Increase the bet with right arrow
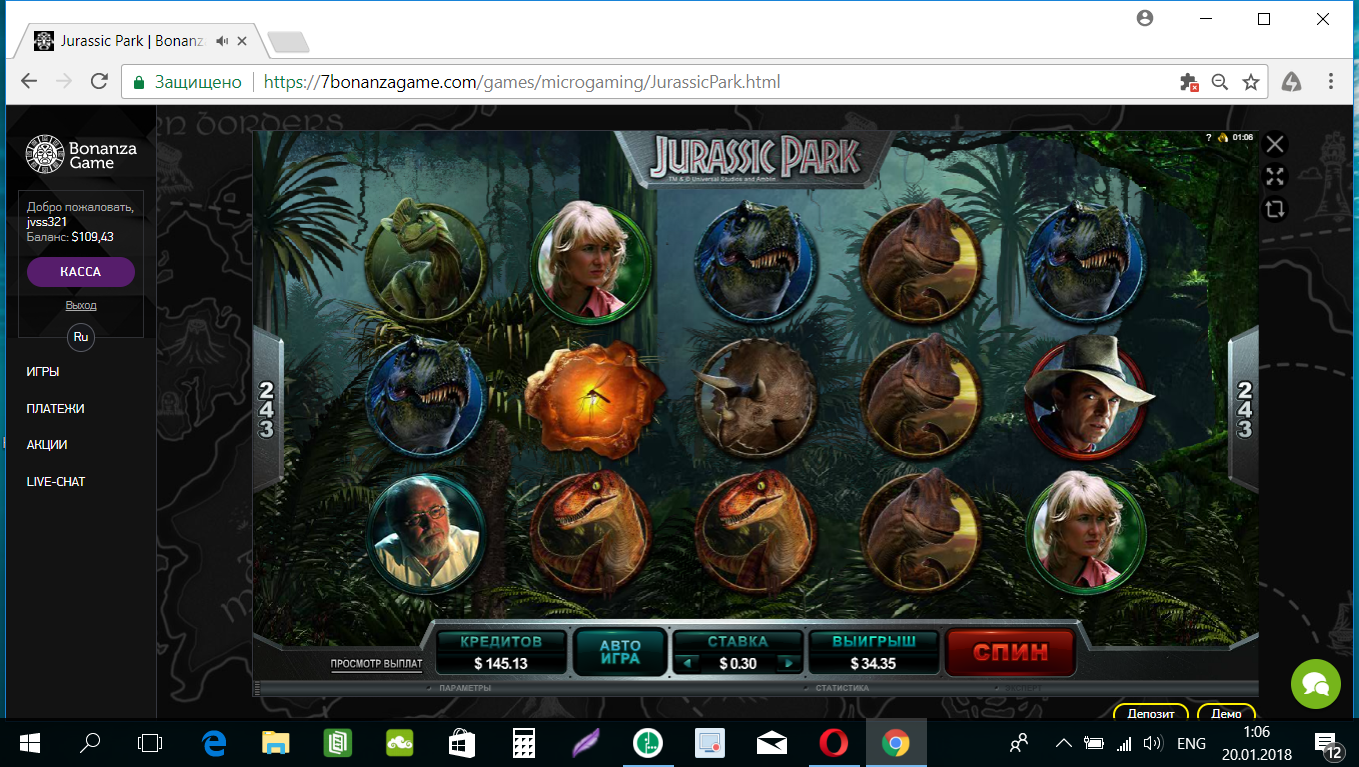The height and width of the screenshot is (767, 1359). click(790, 663)
